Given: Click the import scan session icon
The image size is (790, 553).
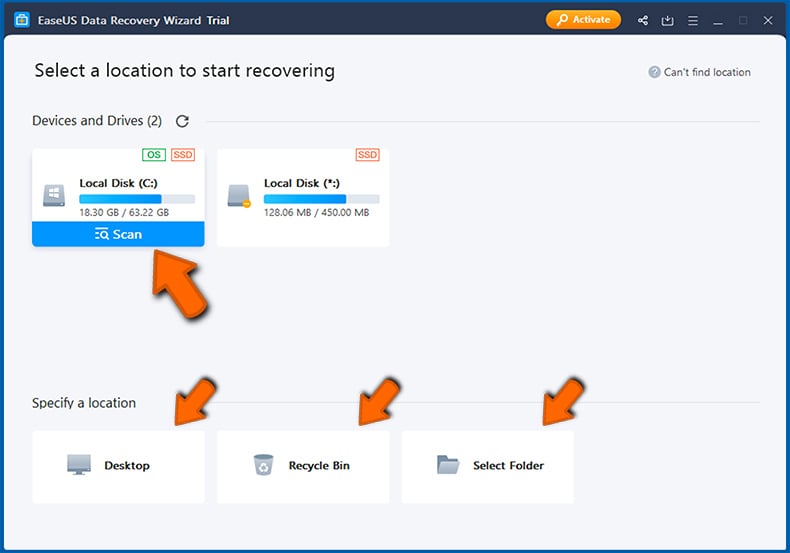Looking at the screenshot, I should click(x=668, y=21).
